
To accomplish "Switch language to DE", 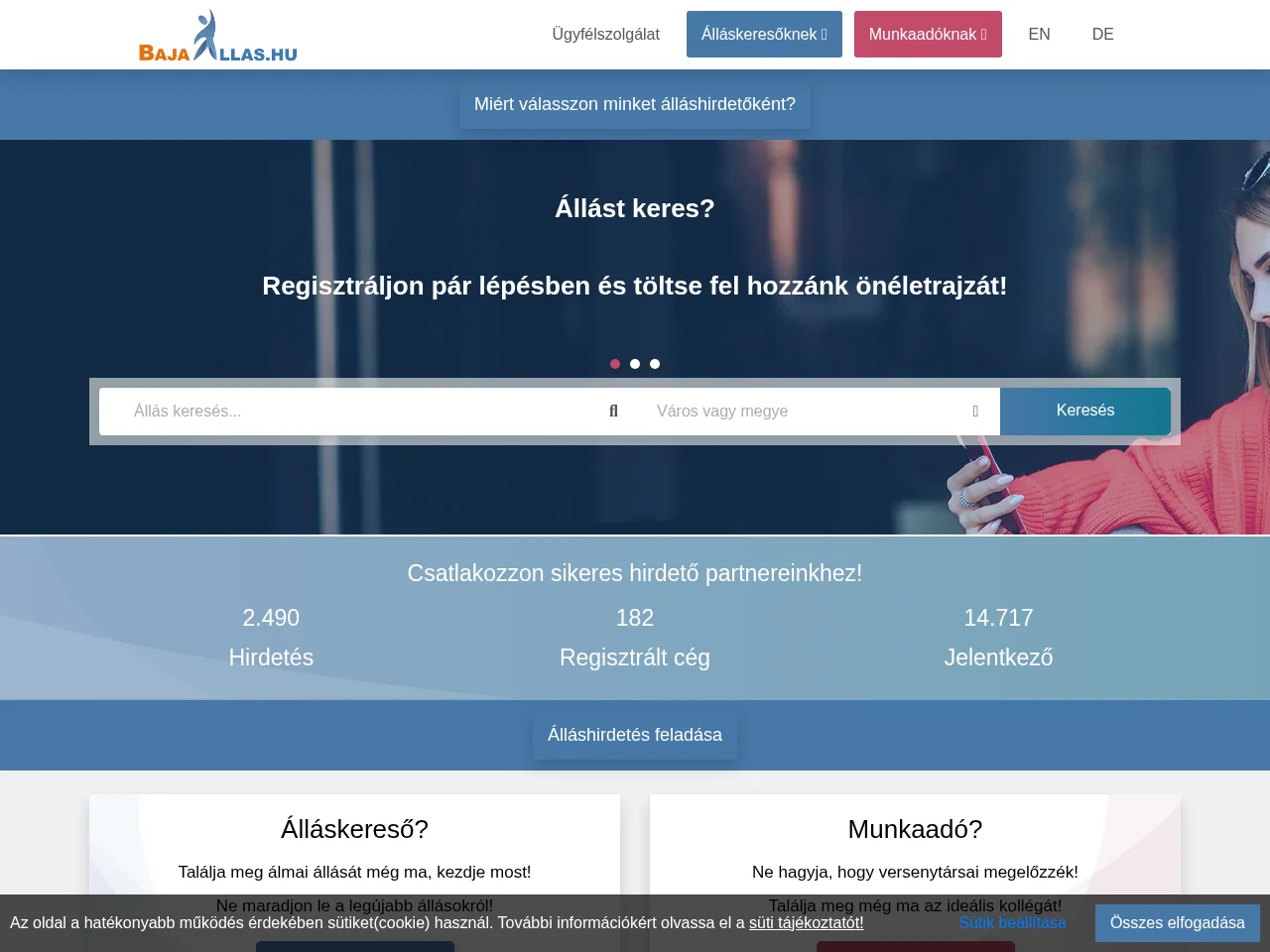I will coord(1102,34).
